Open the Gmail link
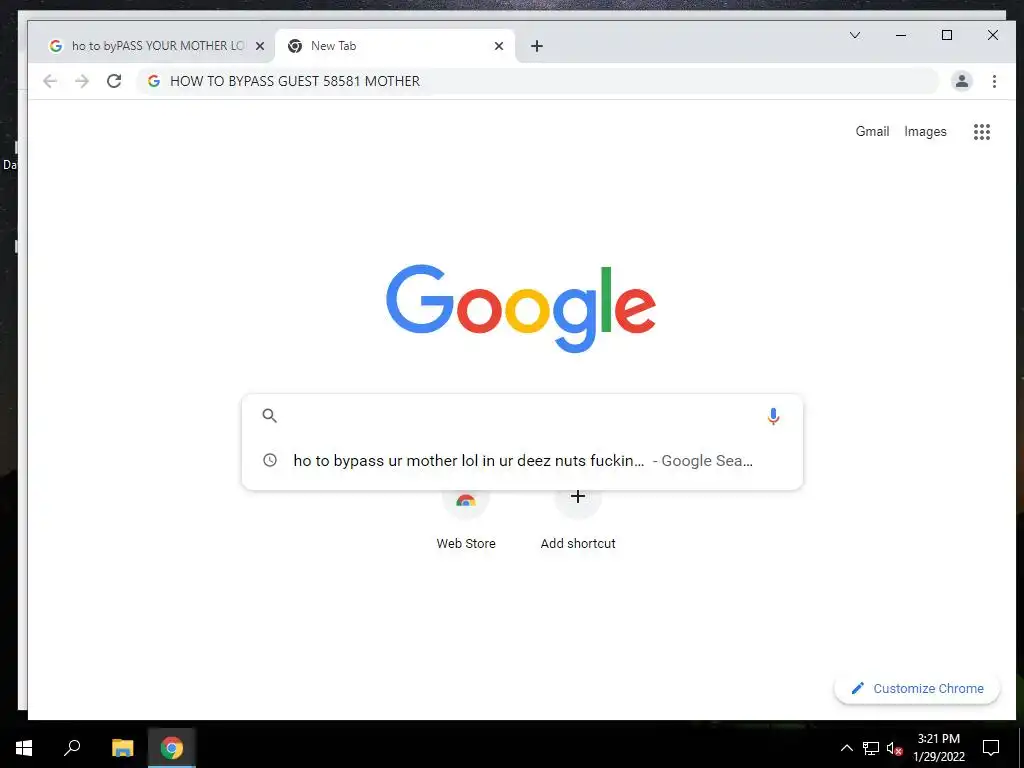Image resolution: width=1024 pixels, height=768 pixels. point(872,131)
